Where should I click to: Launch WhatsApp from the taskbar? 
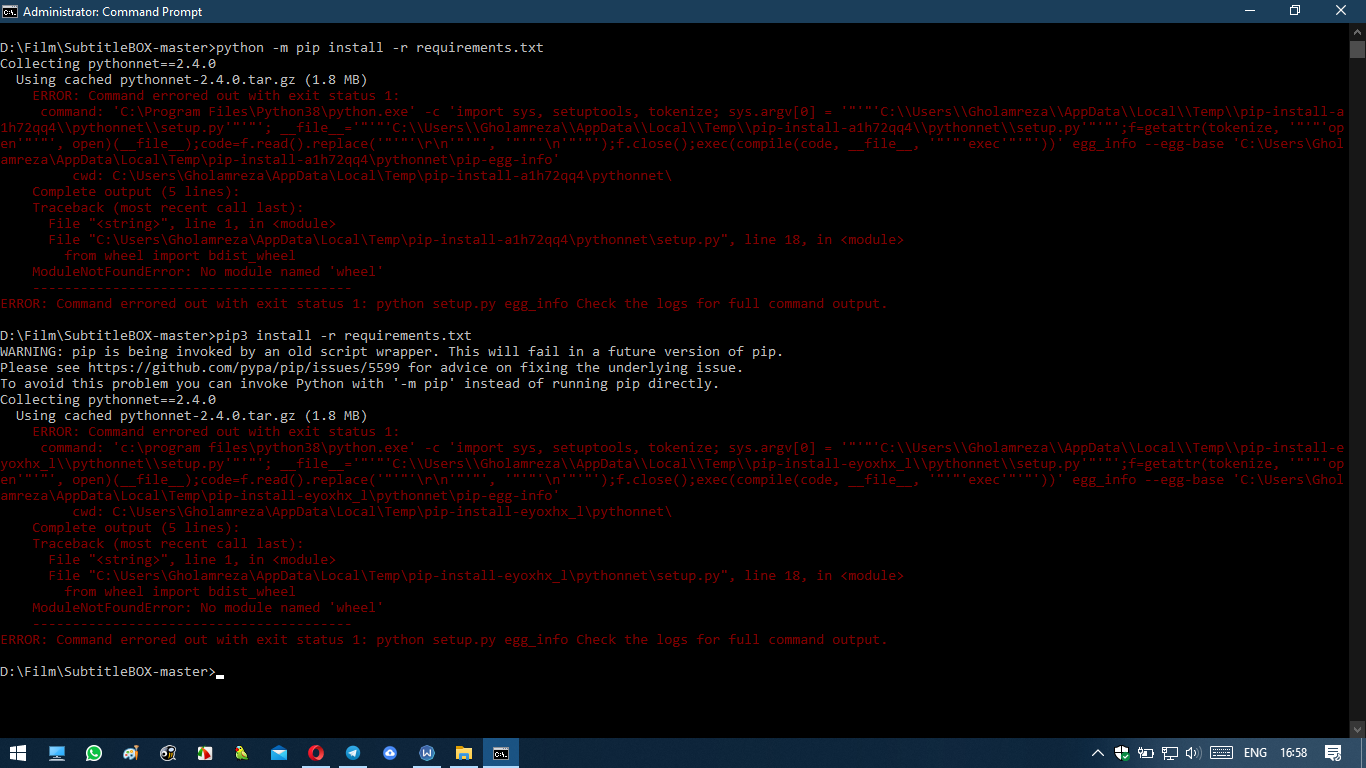pos(93,752)
